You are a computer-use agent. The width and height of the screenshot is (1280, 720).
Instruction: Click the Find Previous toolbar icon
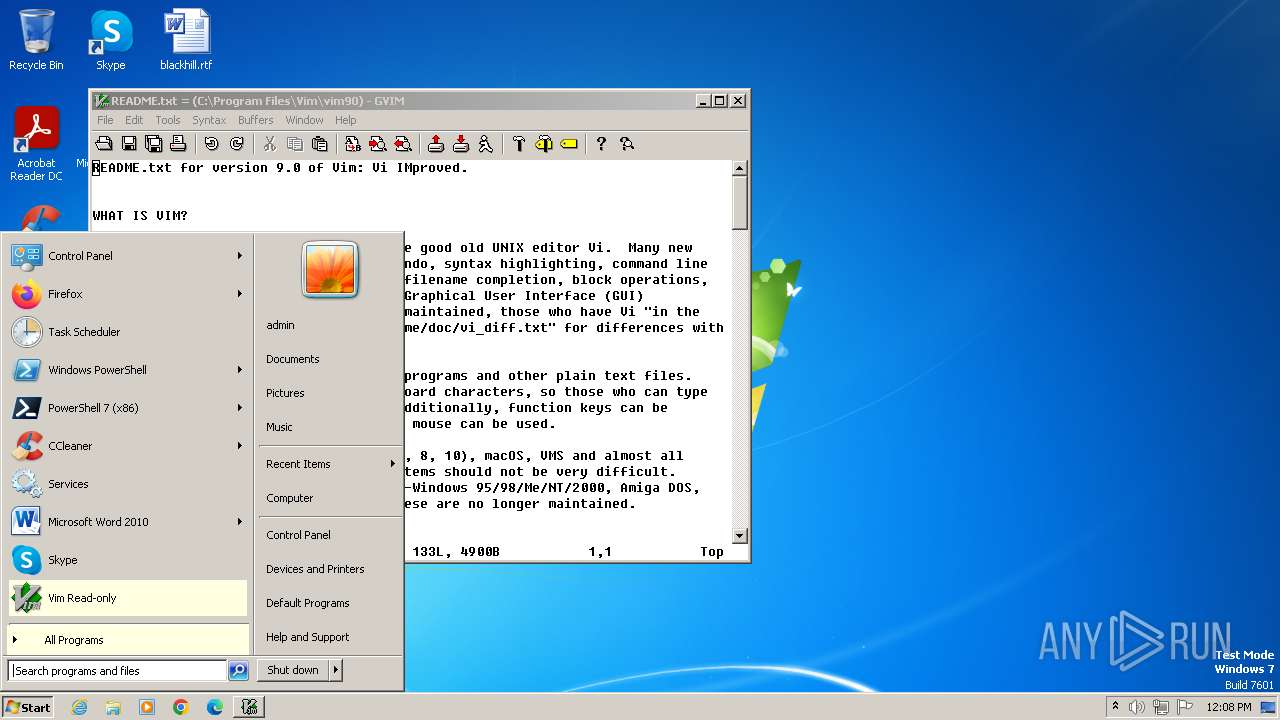click(403, 144)
